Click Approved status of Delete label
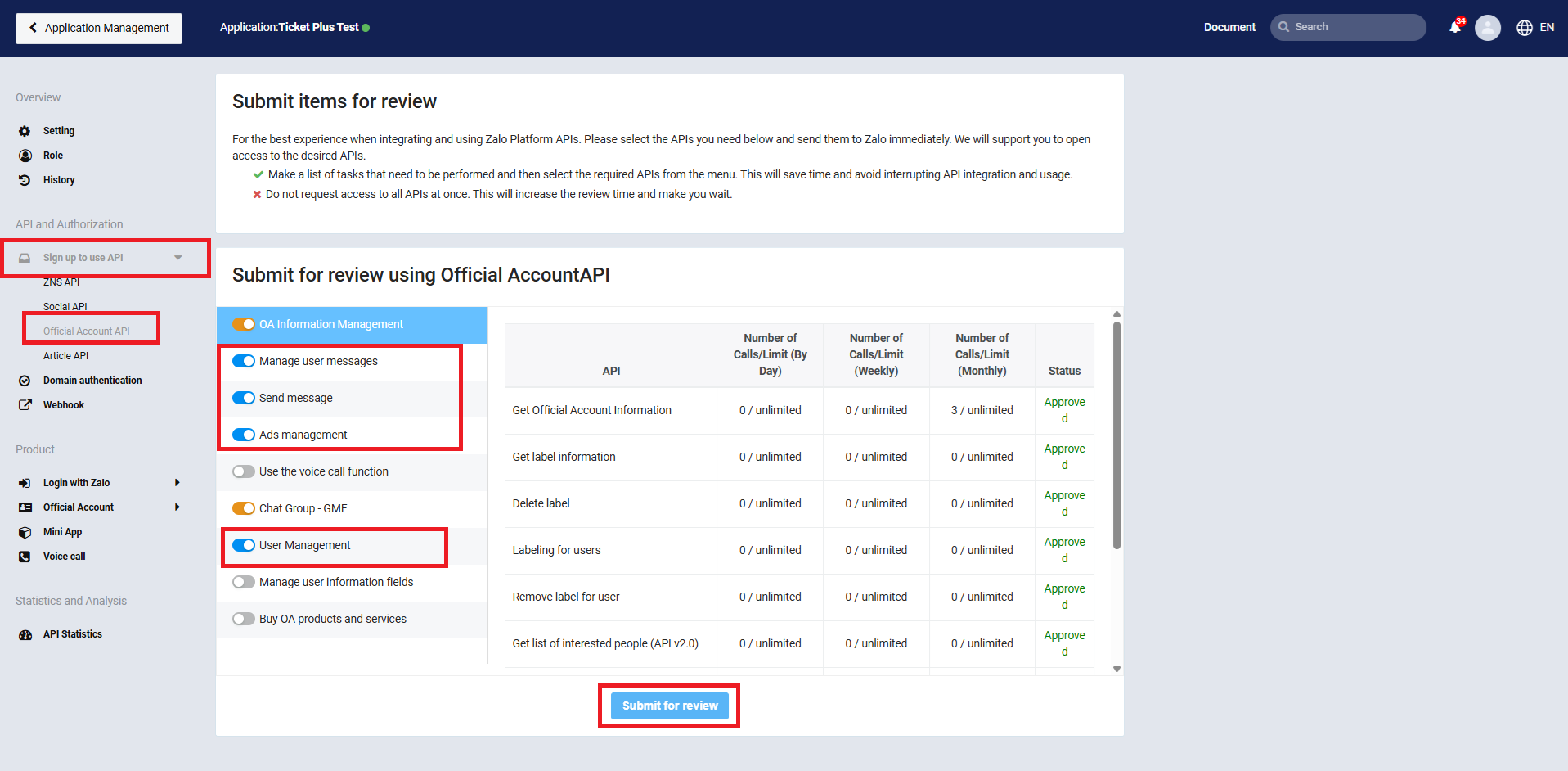 pos(1064,503)
